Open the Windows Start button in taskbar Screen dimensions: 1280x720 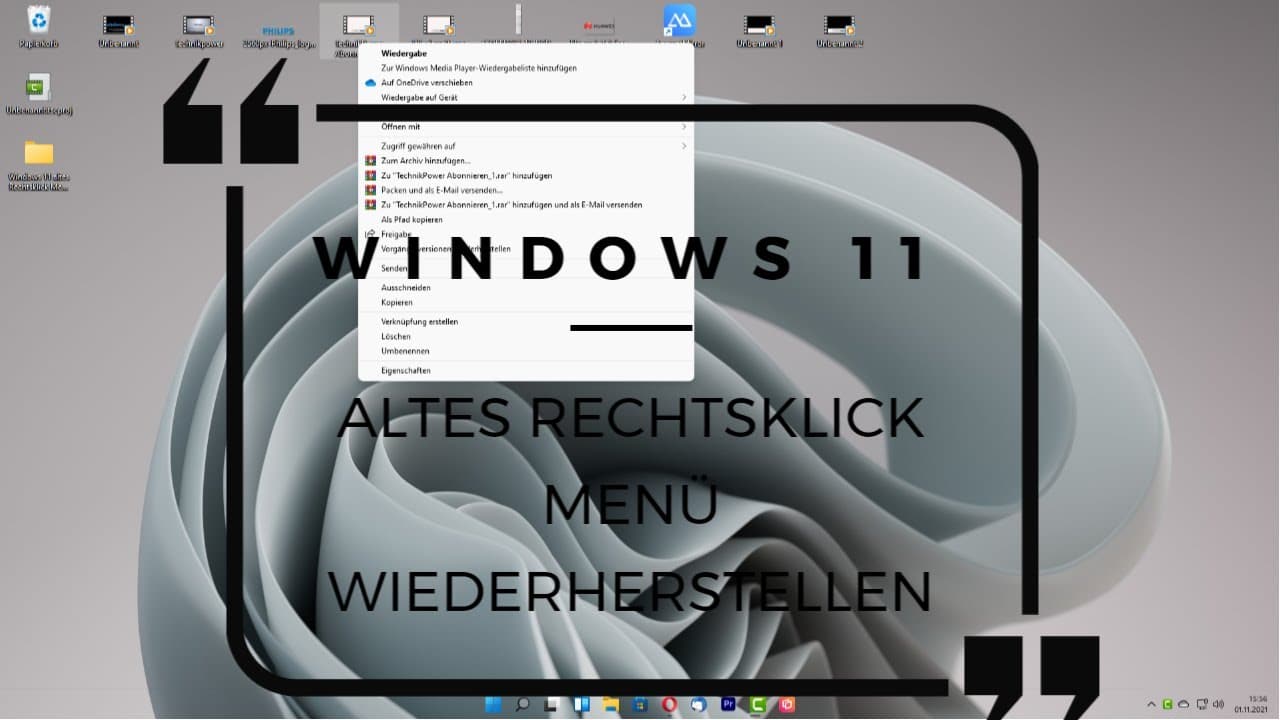pyautogui.click(x=493, y=705)
